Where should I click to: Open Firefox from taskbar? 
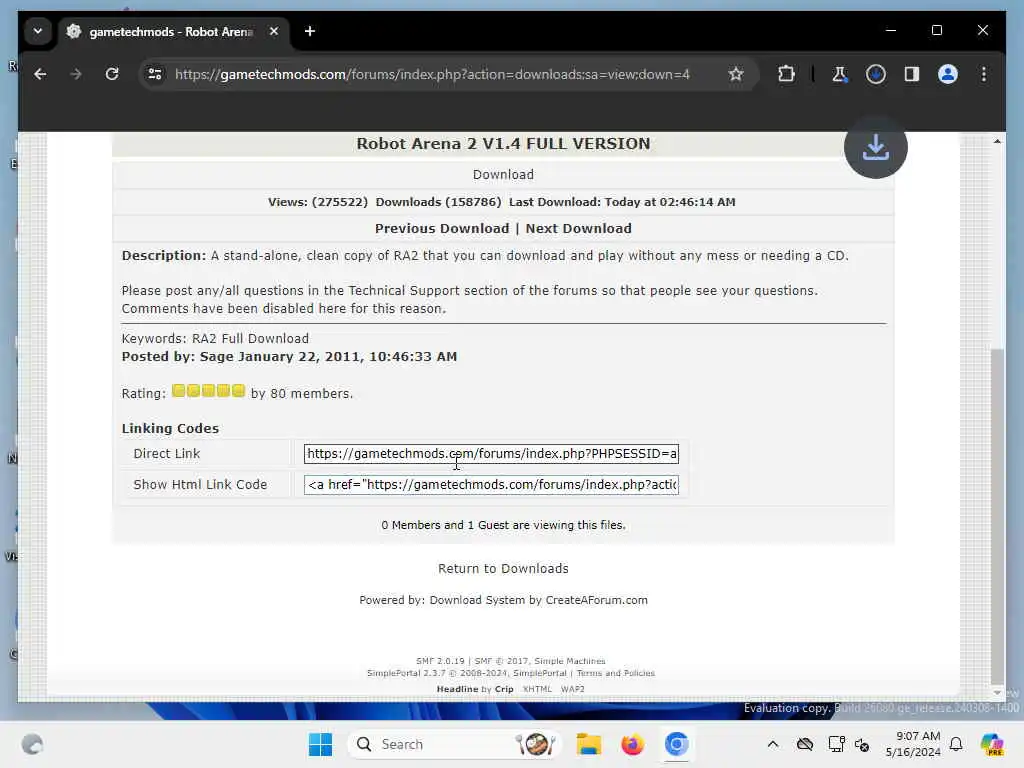(x=632, y=744)
